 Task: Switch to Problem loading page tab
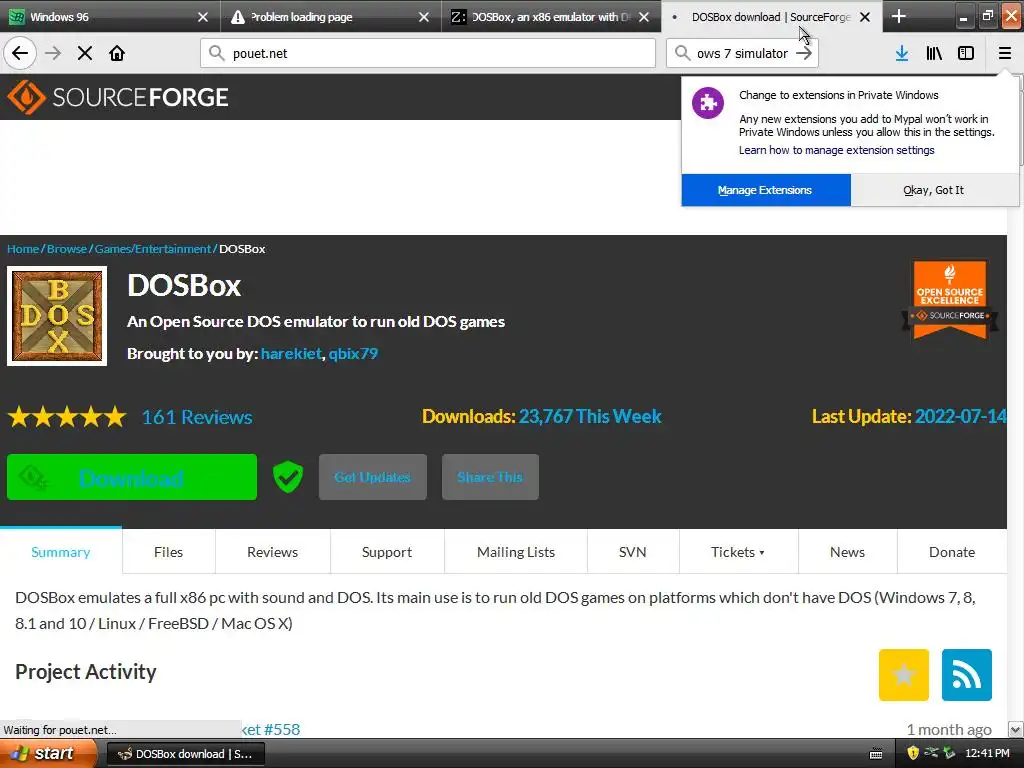click(x=330, y=17)
